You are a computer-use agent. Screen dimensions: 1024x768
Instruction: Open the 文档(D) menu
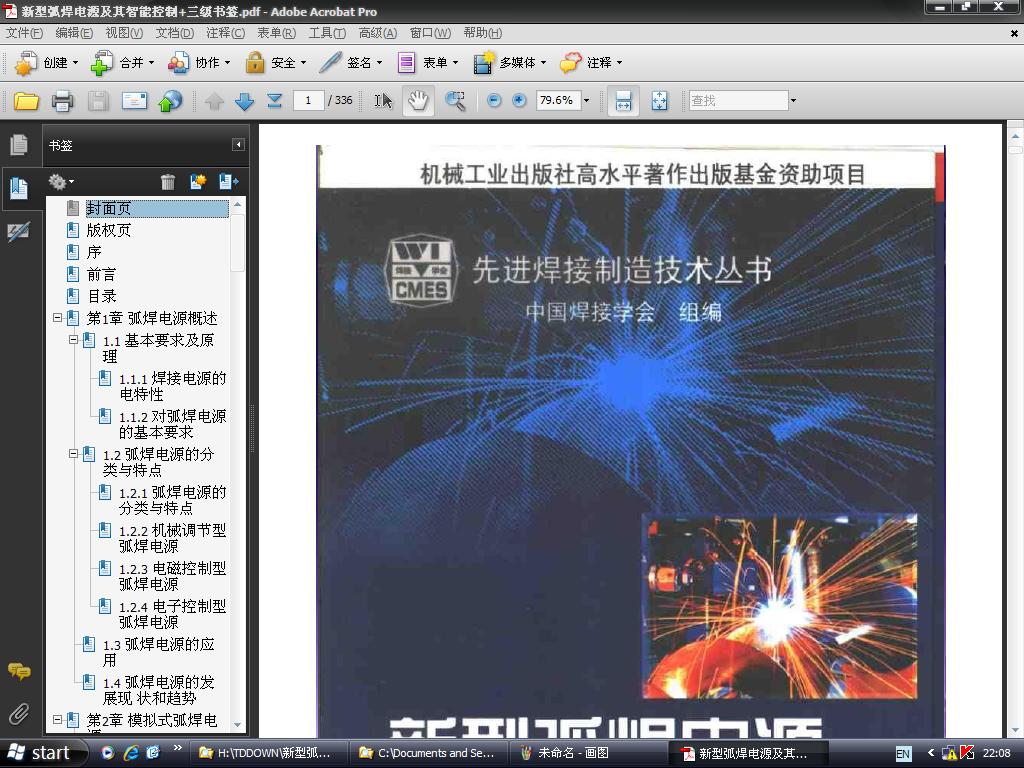click(174, 33)
